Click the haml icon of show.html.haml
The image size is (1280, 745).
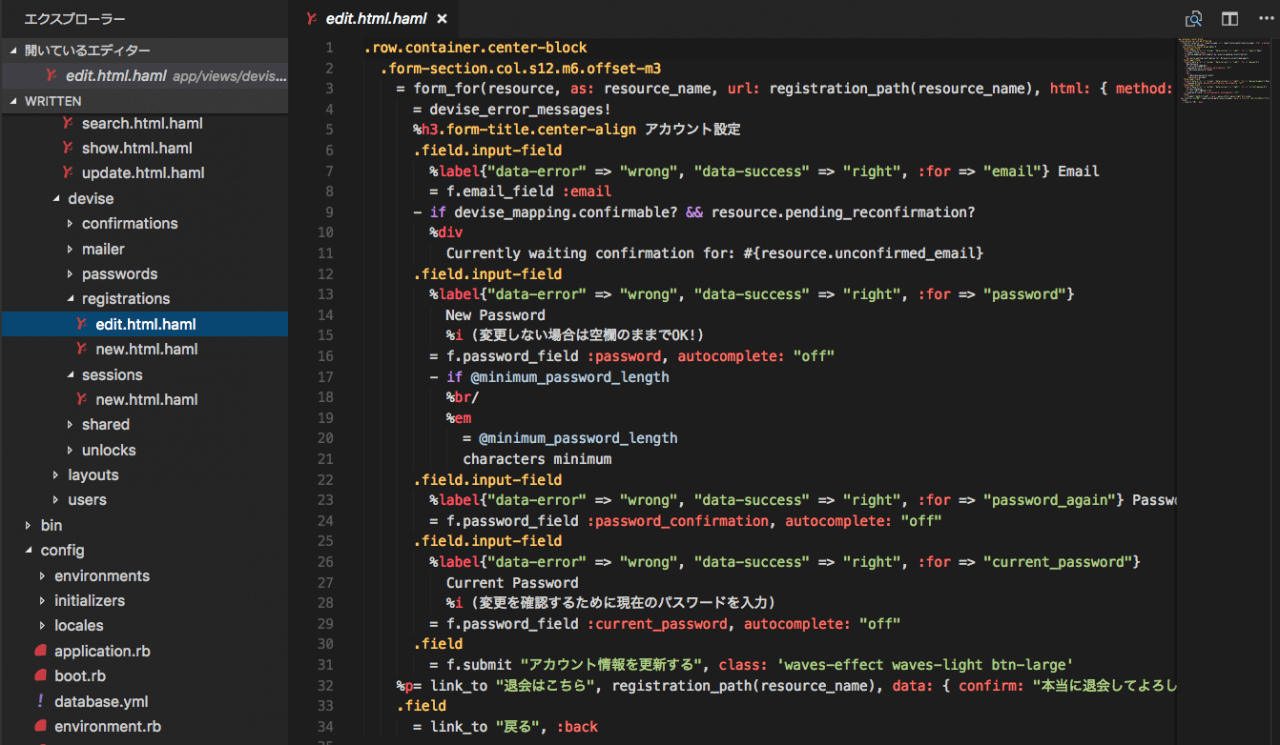pyautogui.click(x=68, y=148)
